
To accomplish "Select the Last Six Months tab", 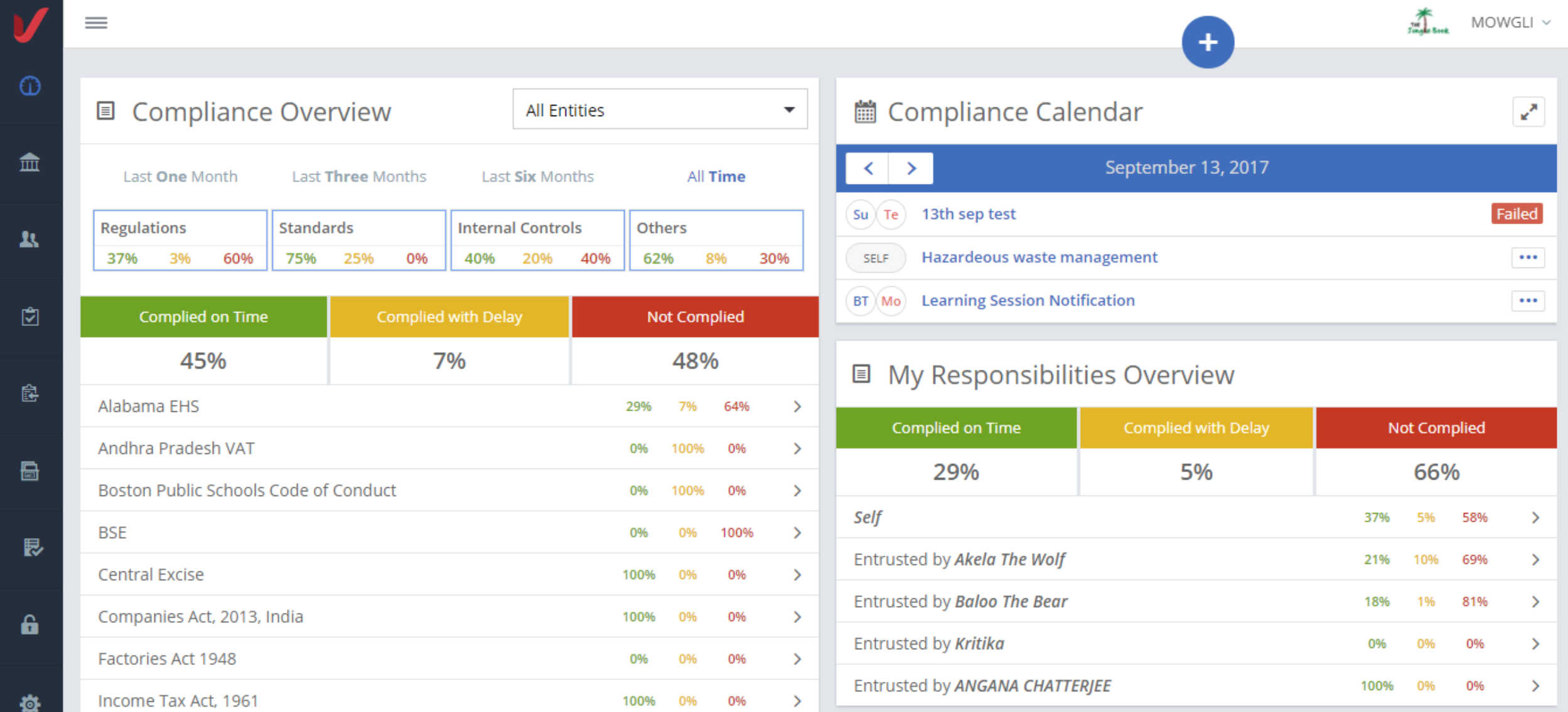I will click(537, 176).
